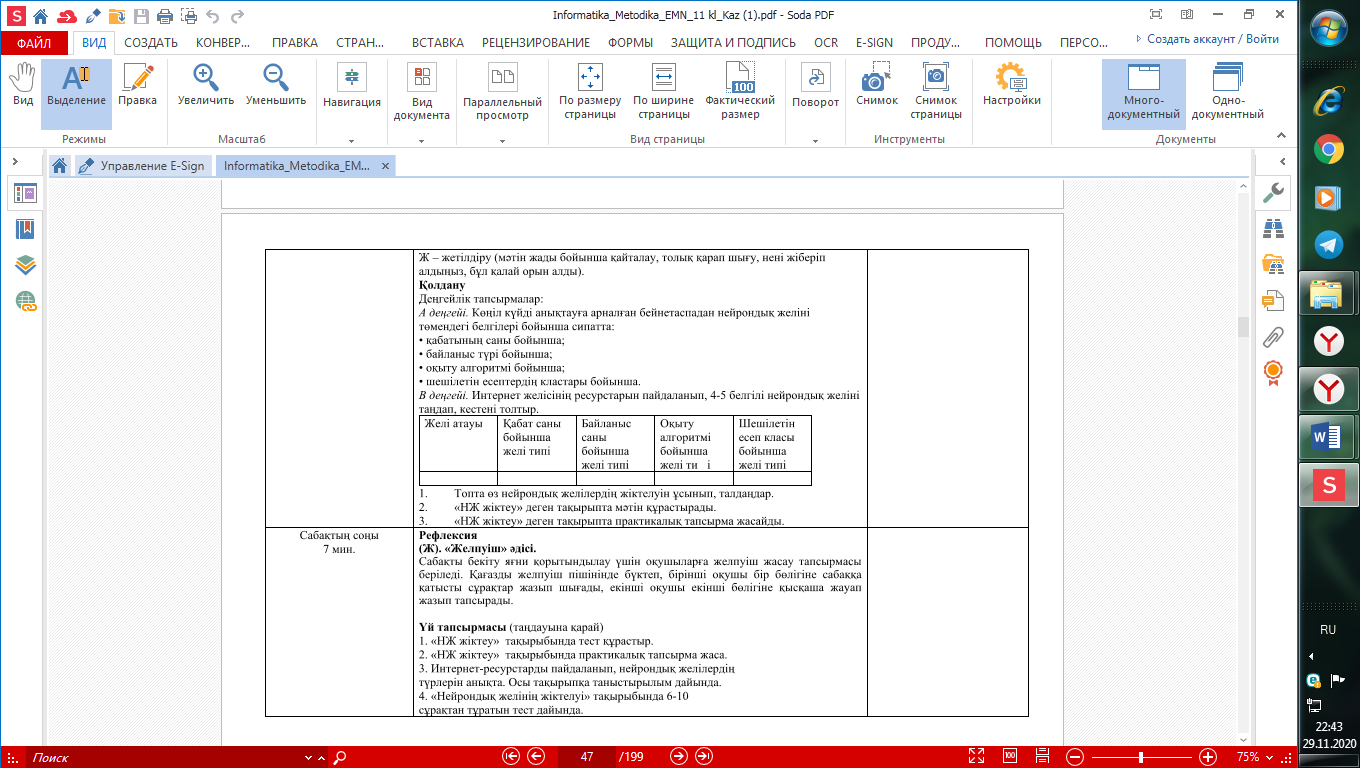
Task: Open the Поворот rotate tool
Action: pyautogui.click(x=815, y=85)
